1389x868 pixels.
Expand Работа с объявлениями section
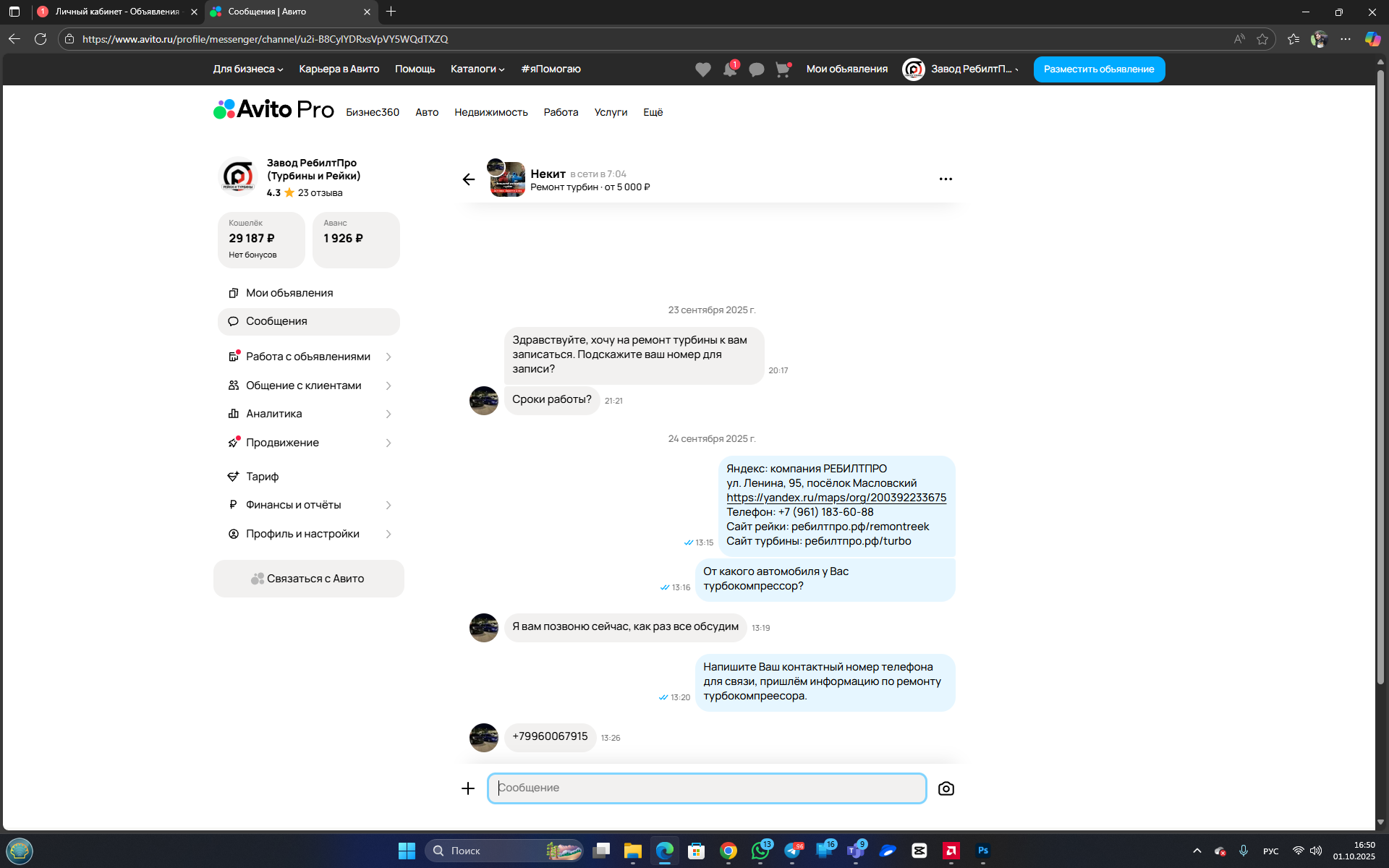tap(309, 357)
